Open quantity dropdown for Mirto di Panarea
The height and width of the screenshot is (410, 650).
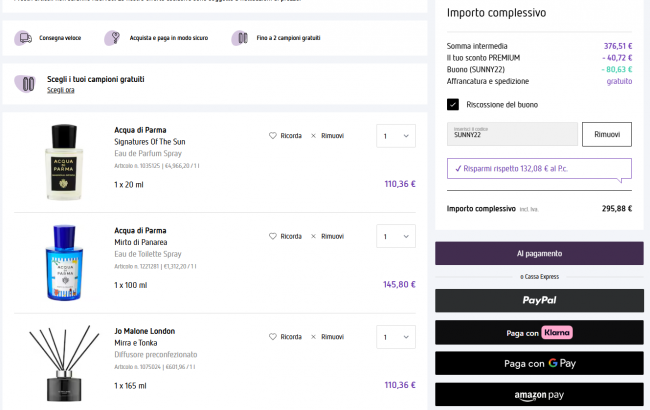pyautogui.click(x=396, y=236)
